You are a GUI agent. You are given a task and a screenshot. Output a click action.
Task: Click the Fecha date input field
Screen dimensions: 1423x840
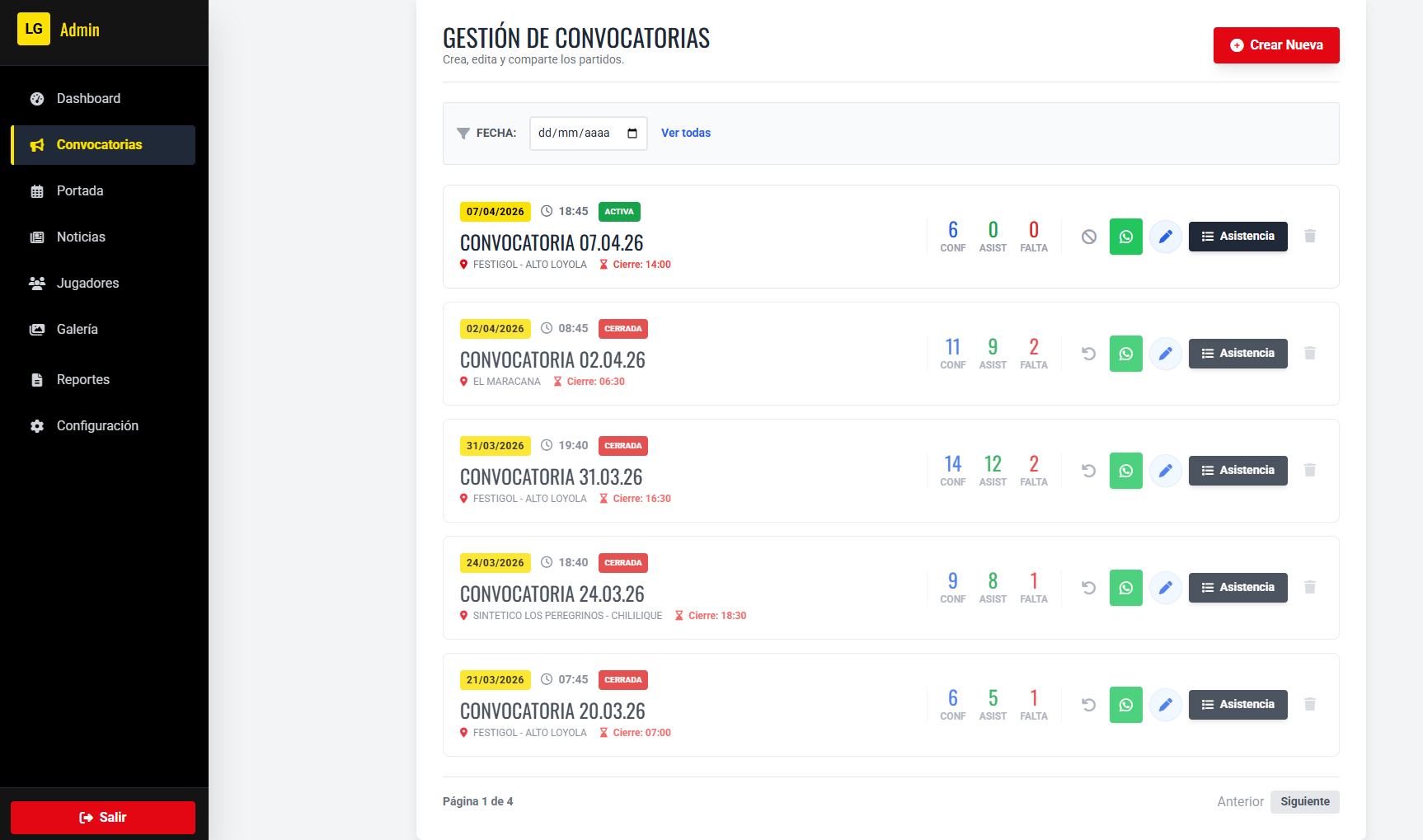(577, 134)
